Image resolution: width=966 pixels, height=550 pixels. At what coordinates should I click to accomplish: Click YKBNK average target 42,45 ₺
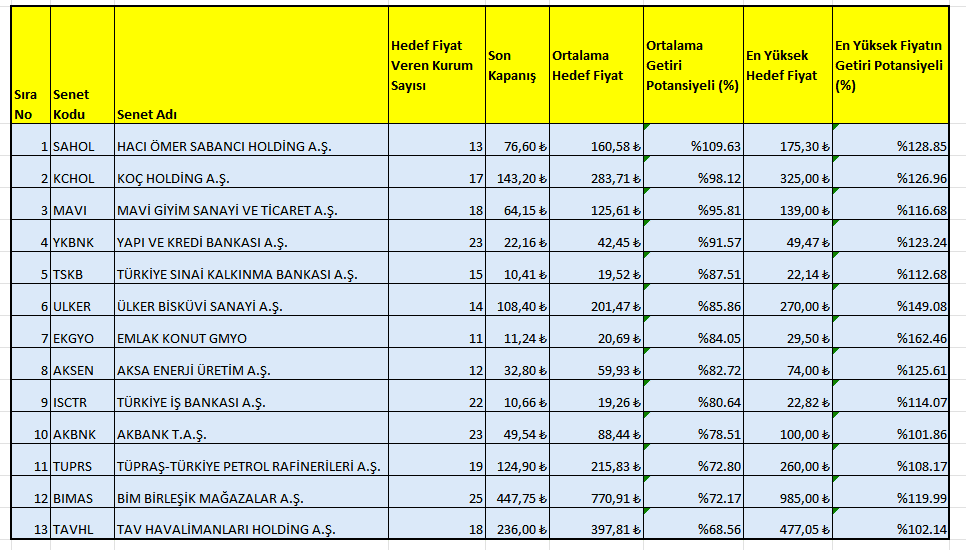(596, 236)
